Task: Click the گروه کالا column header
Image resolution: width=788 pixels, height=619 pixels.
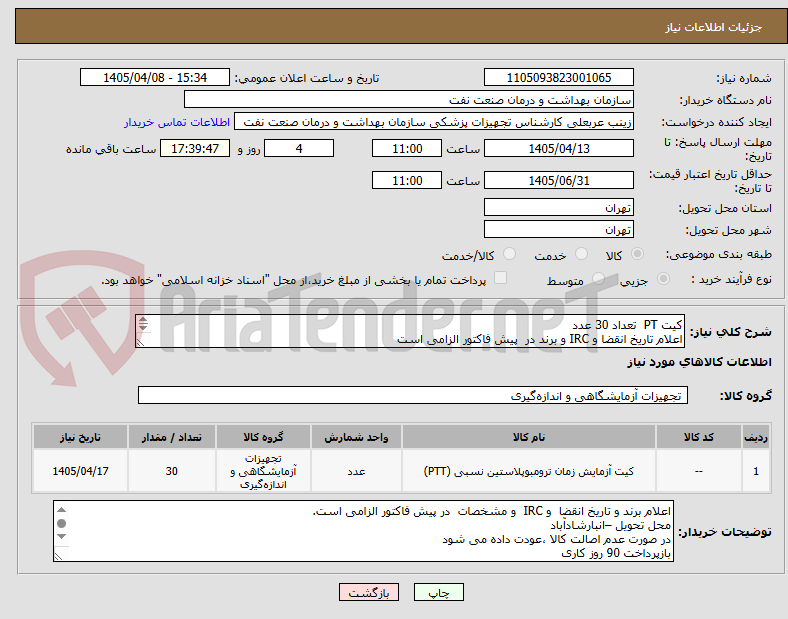Action: (x=263, y=437)
